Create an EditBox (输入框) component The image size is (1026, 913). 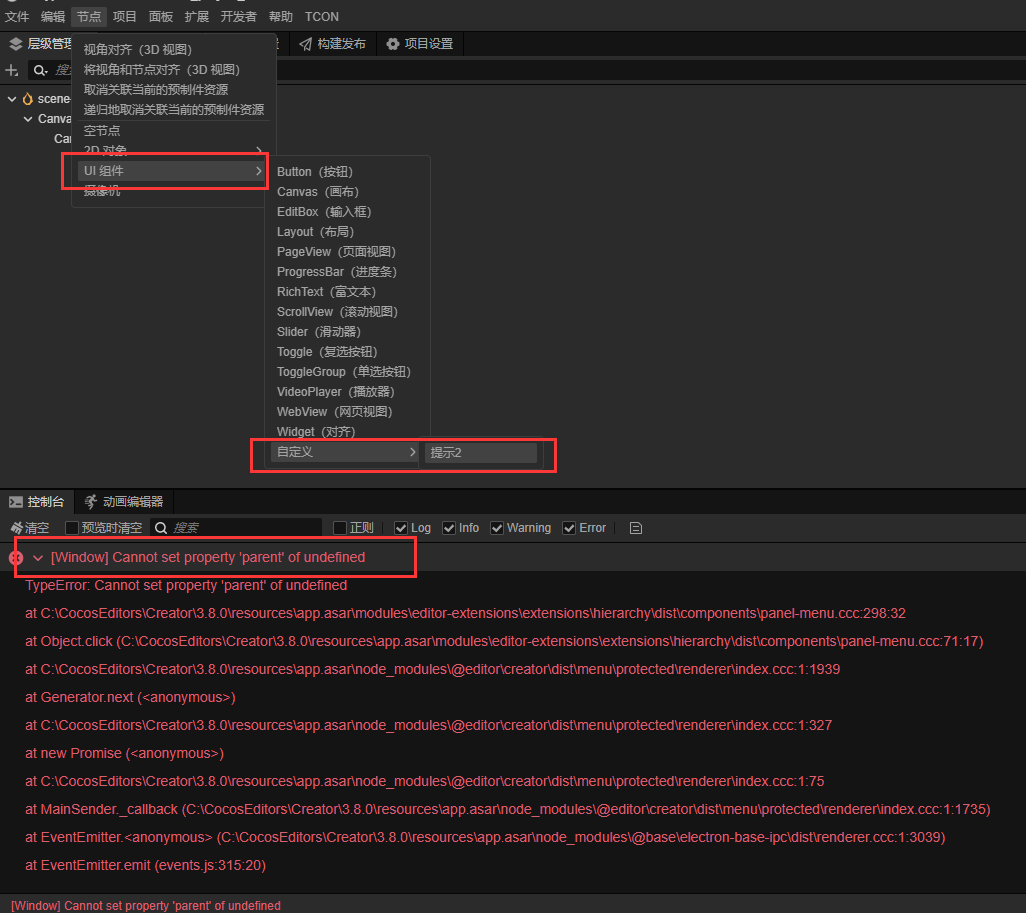[324, 212]
